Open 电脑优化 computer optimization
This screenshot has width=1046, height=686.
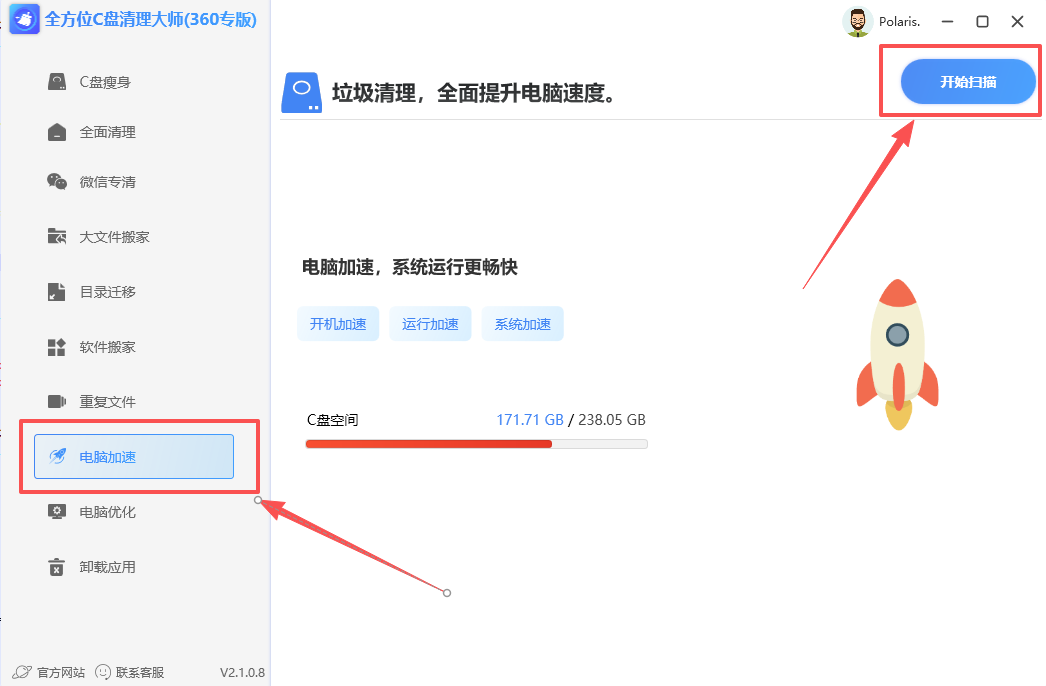(x=57, y=511)
